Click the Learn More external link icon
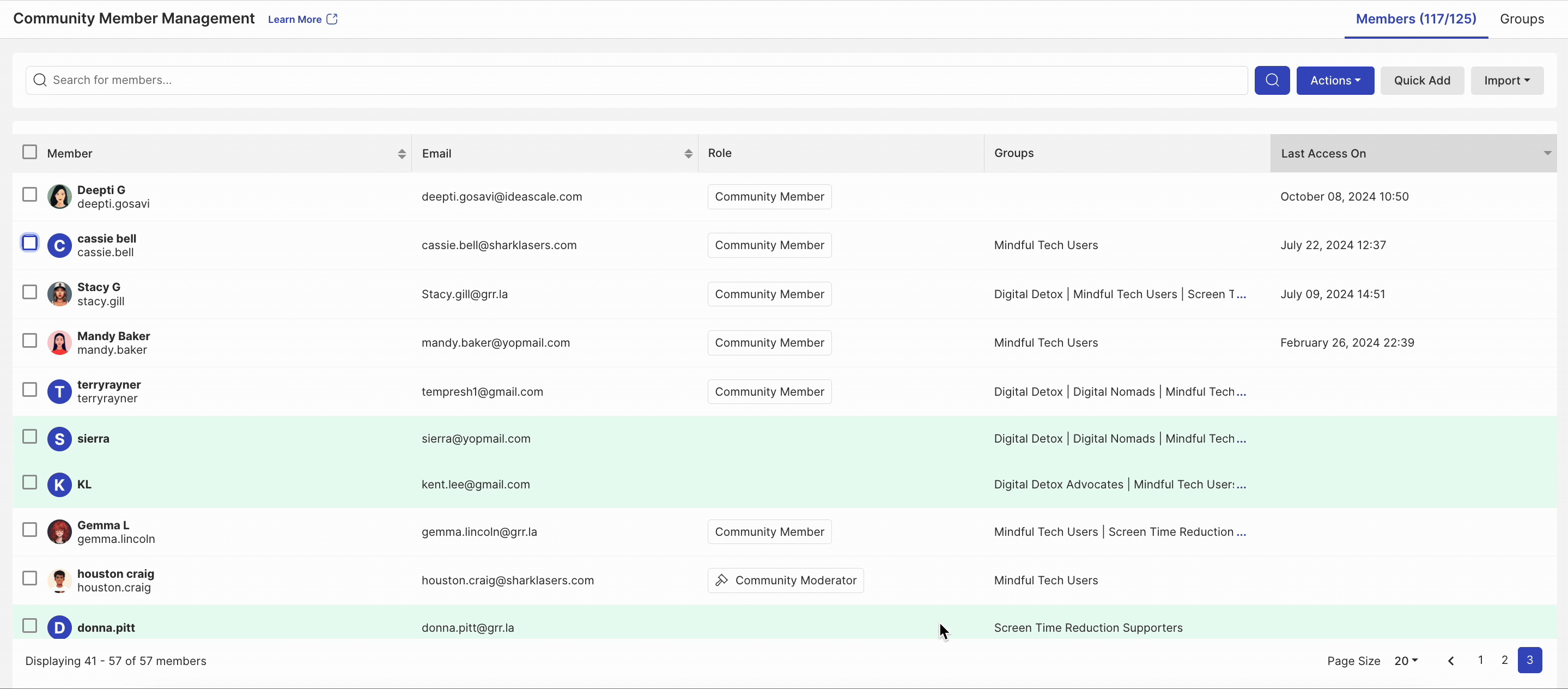Screen dimensions: 1568x689 (332, 20)
